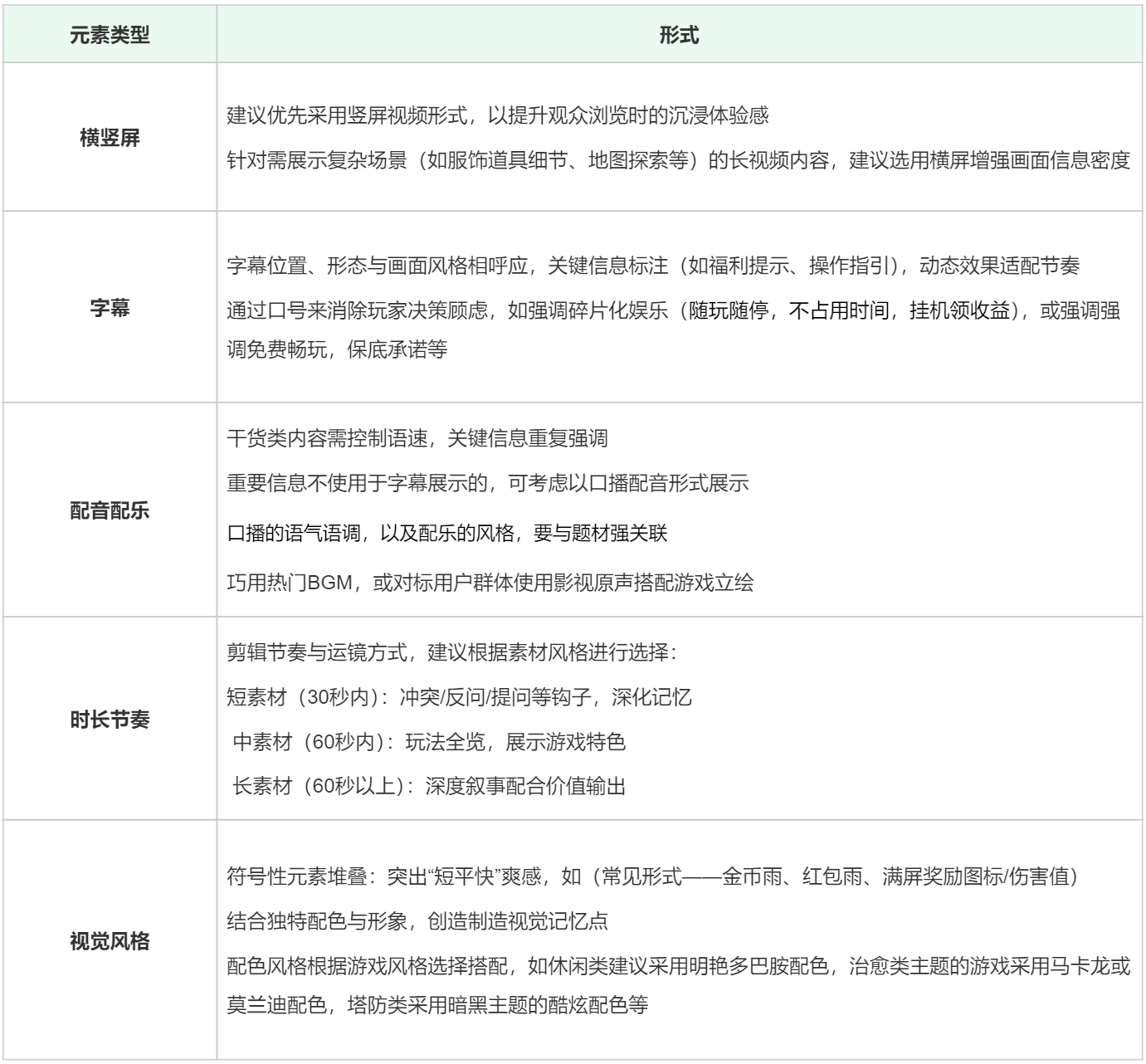Click the '形式' column header
This screenshot has width=1146, height=1064.
[679, 36]
